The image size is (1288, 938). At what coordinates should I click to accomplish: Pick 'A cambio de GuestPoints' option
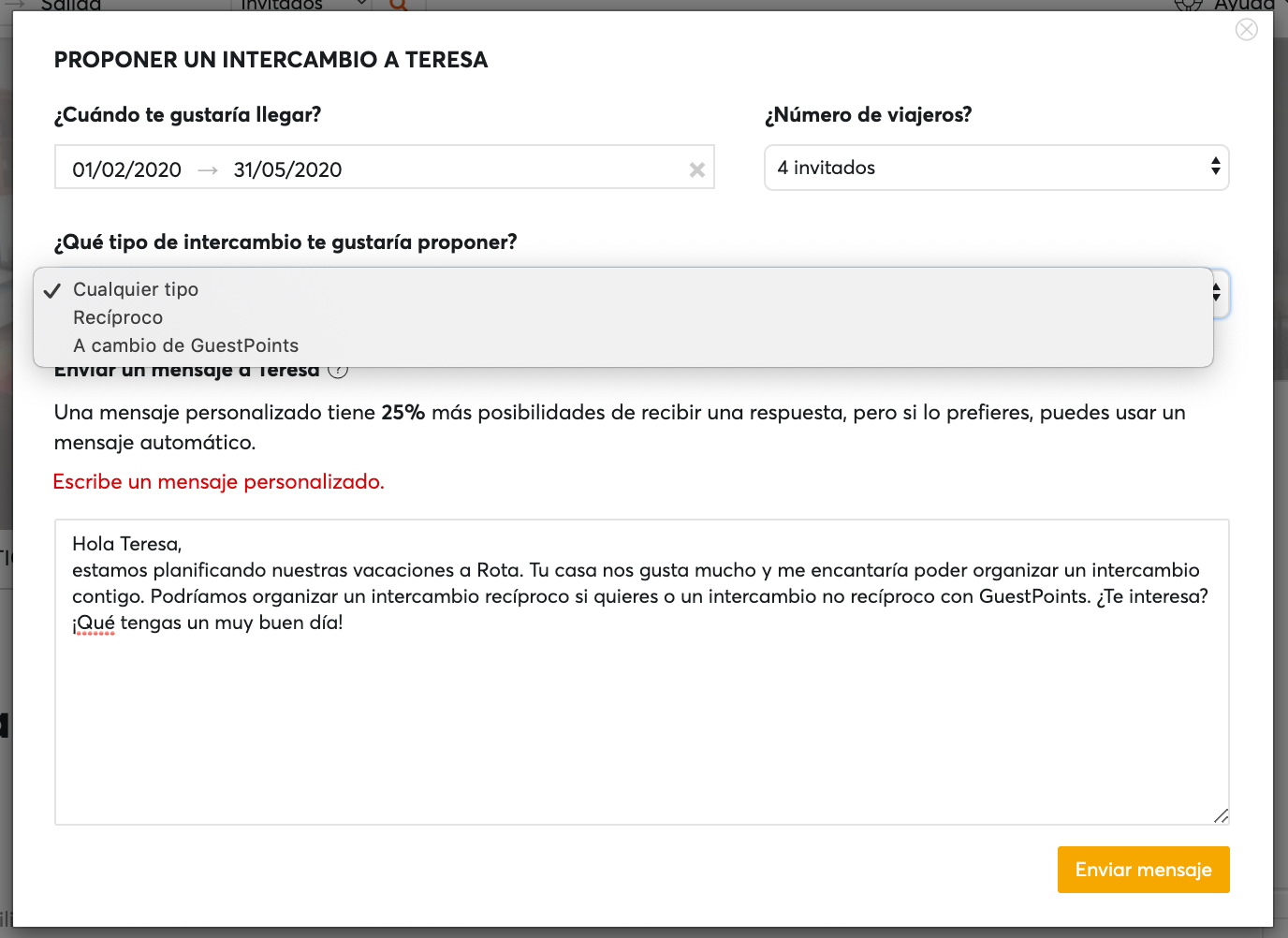(622, 345)
